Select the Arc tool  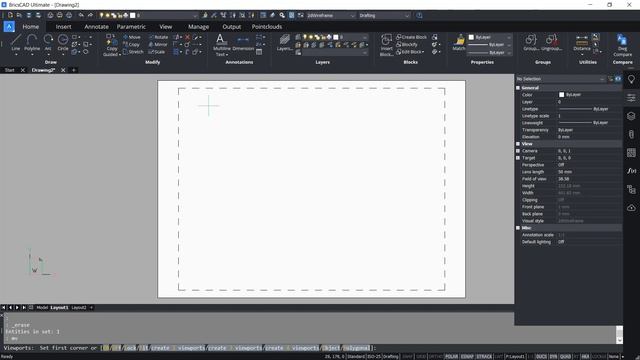coord(48,42)
